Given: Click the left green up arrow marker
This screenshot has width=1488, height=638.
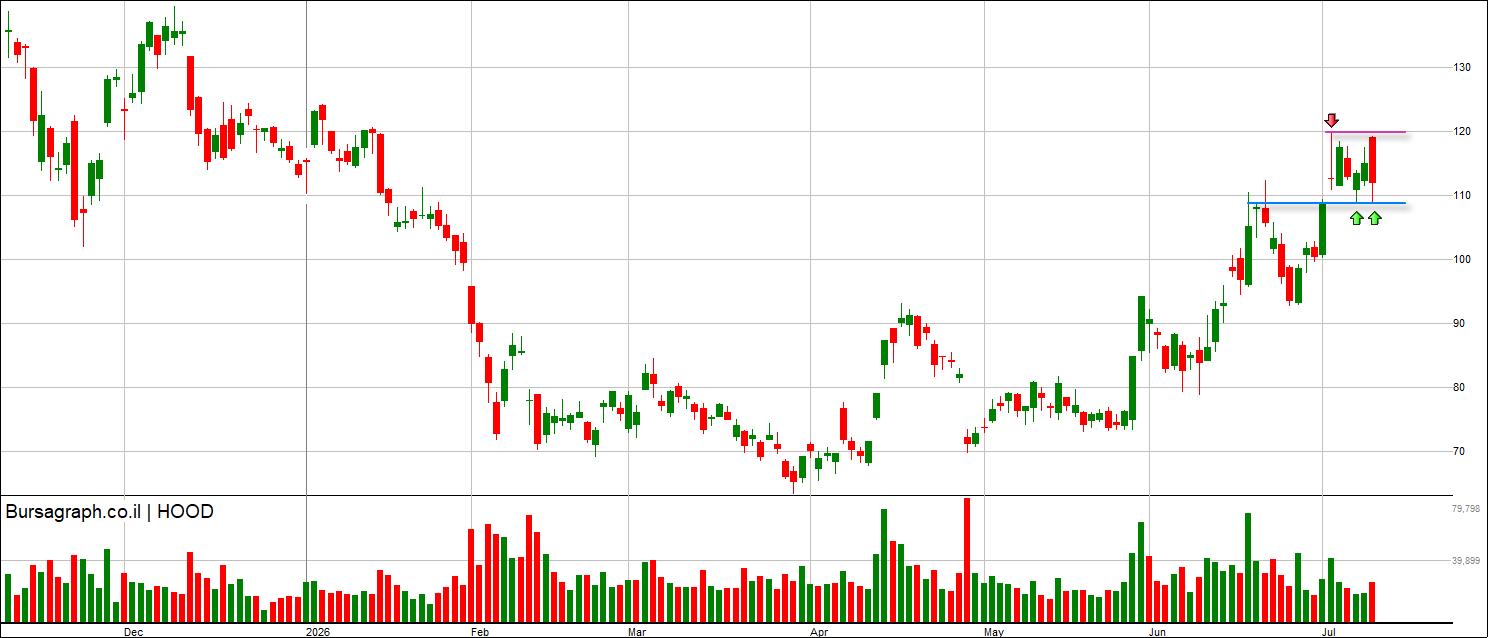Looking at the screenshot, I should [x=1357, y=218].
